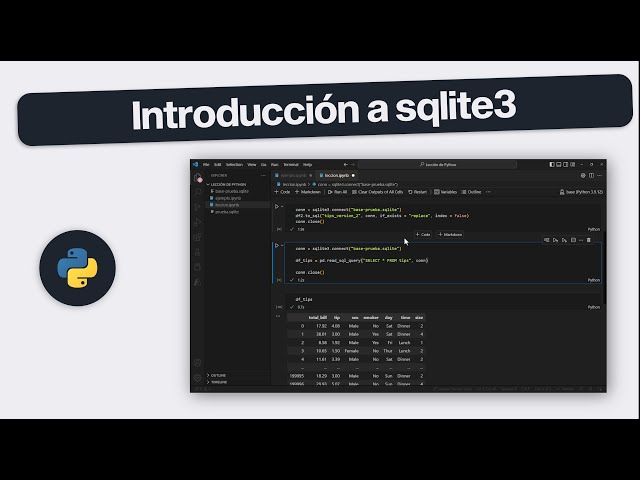Open the View menu
This screenshot has width=640, height=480.
pos(252,164)
